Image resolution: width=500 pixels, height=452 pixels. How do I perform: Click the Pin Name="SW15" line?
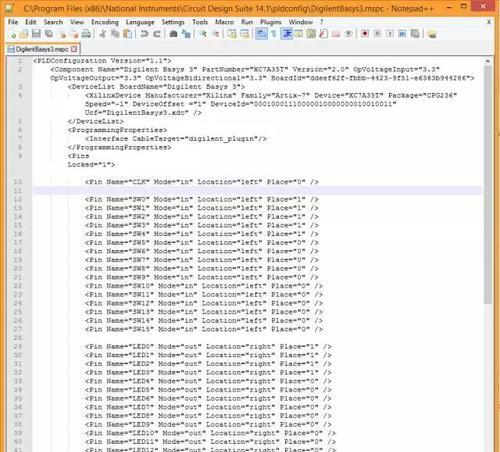pyautogui.click(x=204, y=329)
